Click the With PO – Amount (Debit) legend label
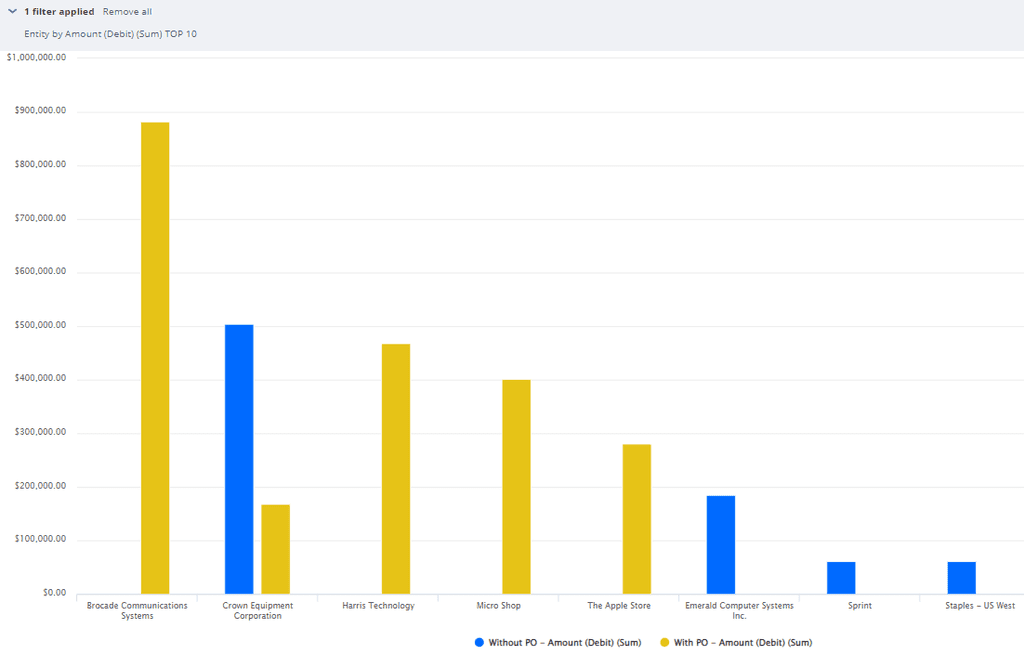The height and width of the screenshot is (653, 1024). 743,643
